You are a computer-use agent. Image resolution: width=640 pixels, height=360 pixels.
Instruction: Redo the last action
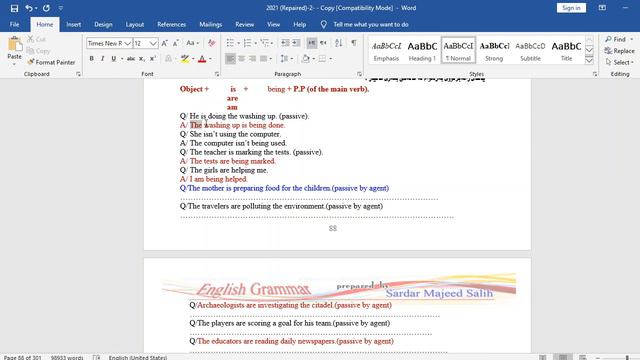46,8
